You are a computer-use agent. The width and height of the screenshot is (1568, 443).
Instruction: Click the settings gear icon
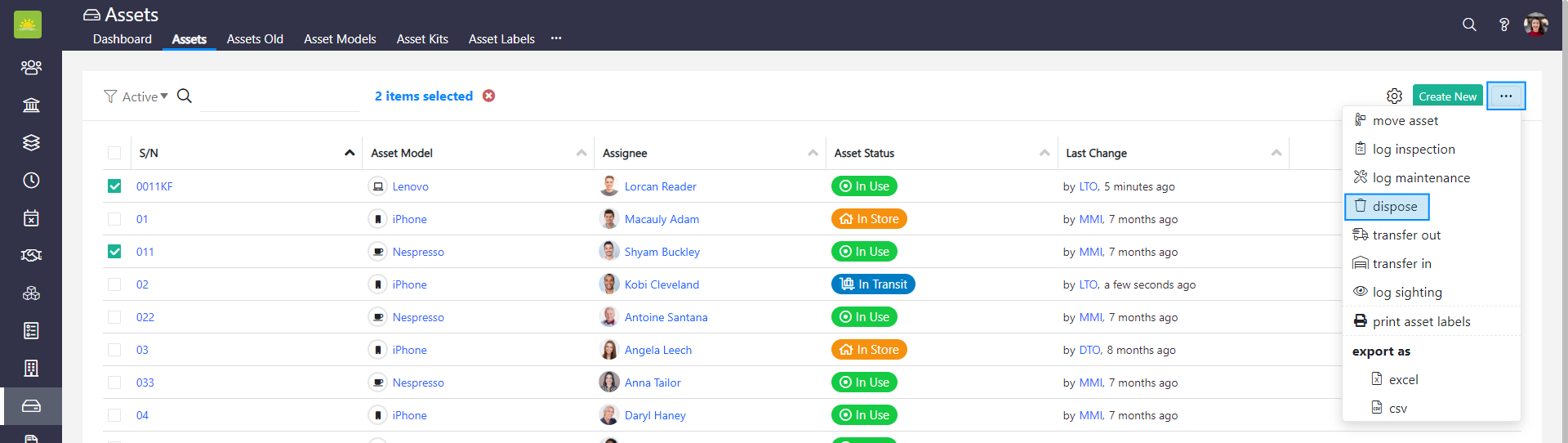click(1394, 96)
